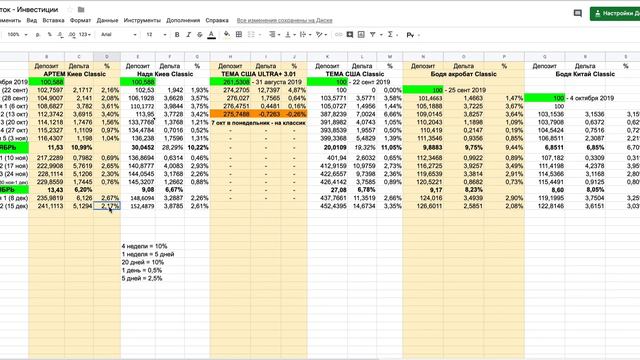Viewport: 640px width, 360px height.
Task: Select deposit cell 241,1113
Action: point(47,206)
